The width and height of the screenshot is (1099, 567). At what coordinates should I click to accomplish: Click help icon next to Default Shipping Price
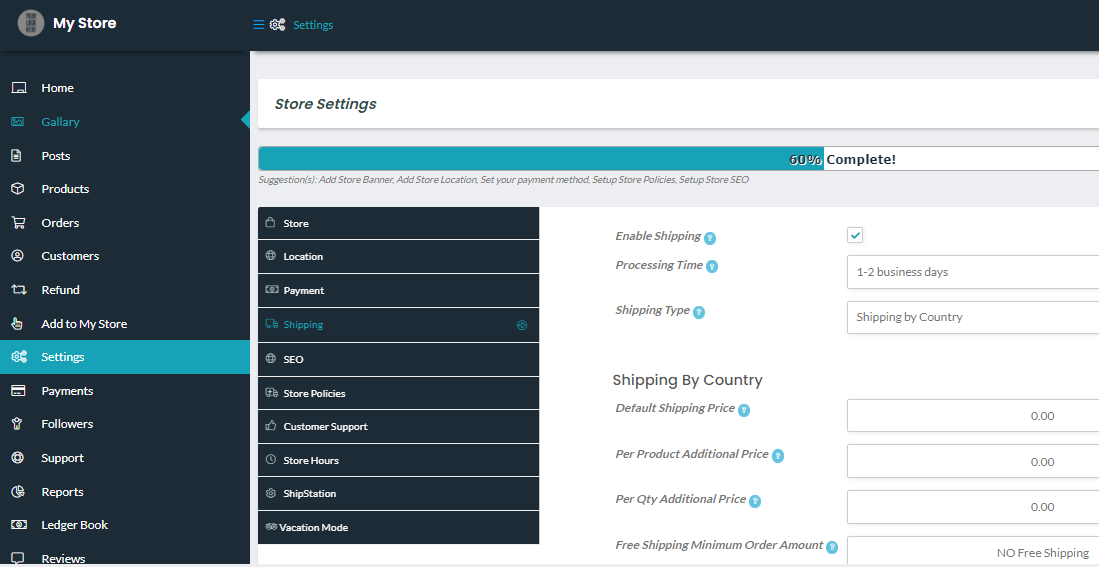coord(744,410)
